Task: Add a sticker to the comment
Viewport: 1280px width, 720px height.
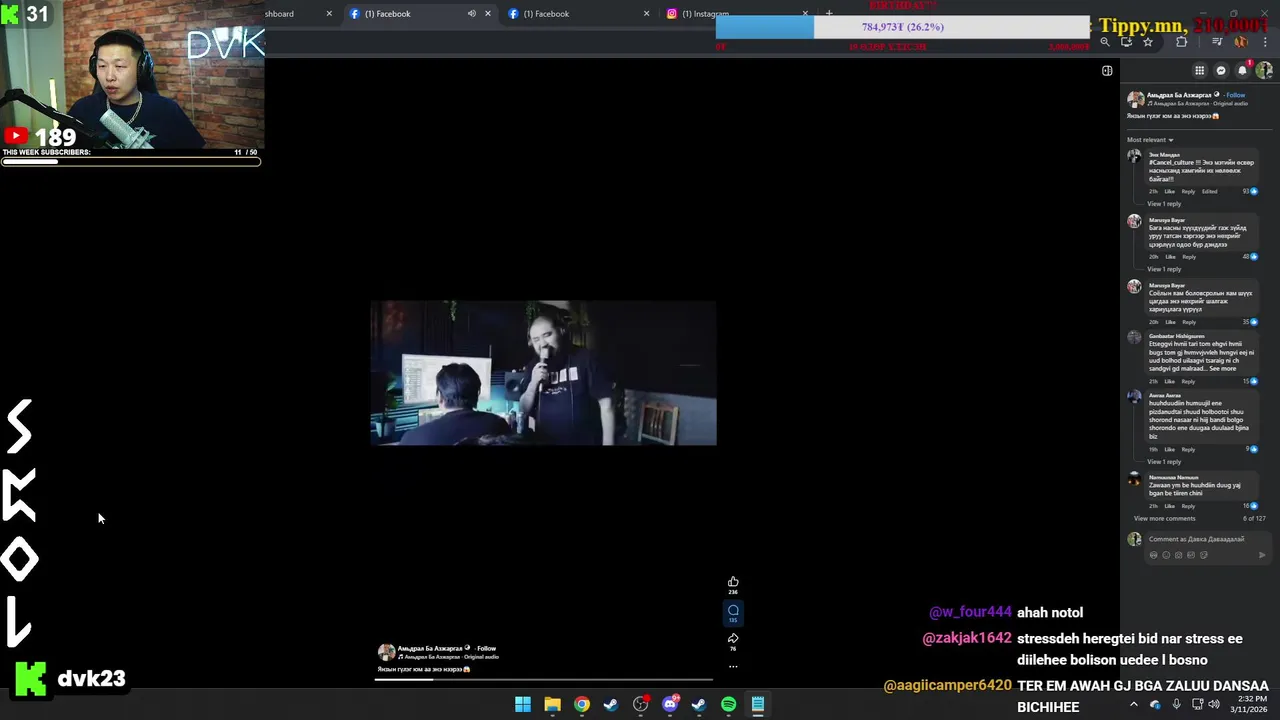Action: (x=1204, y=555)
